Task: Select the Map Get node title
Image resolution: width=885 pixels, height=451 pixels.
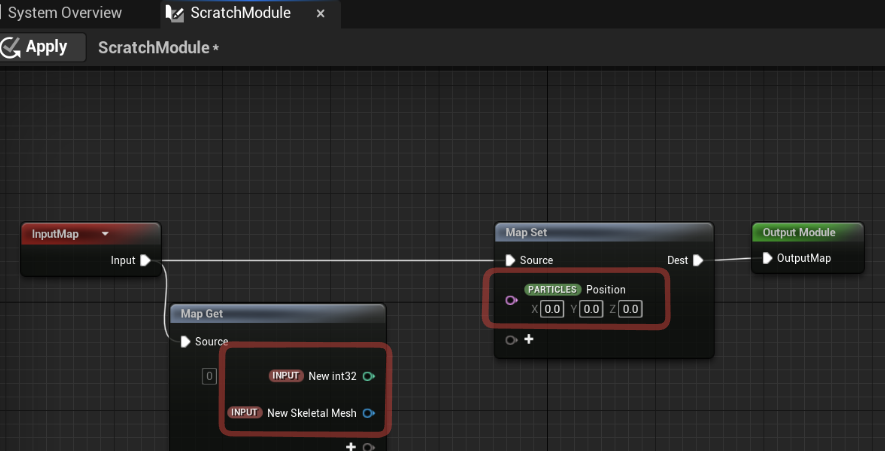Action: click(201, 313)
